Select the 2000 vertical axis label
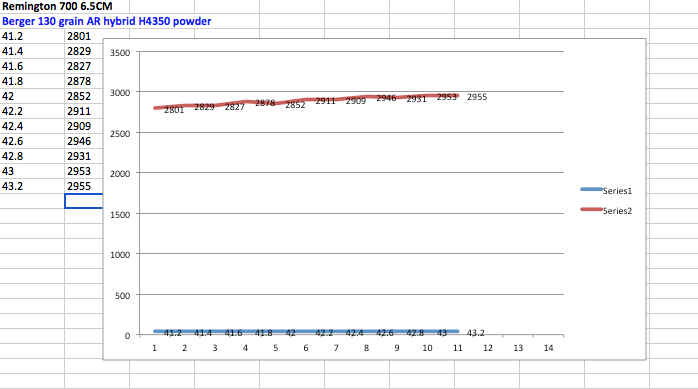 click(x=120, y=174)
